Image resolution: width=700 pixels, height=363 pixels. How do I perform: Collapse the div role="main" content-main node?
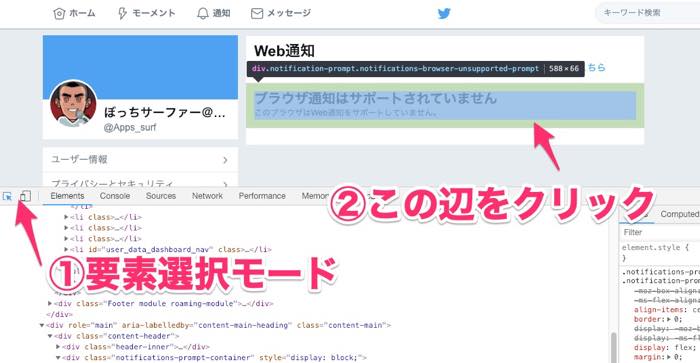pyautogui.click(x=42, y=325)
